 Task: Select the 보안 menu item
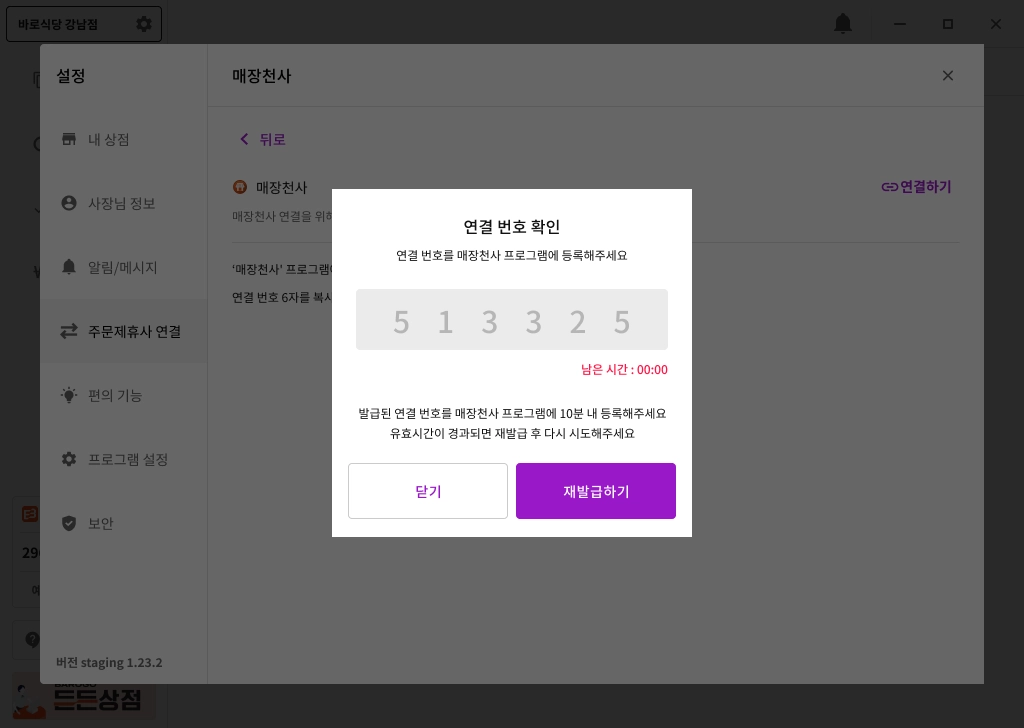(101, 523)
